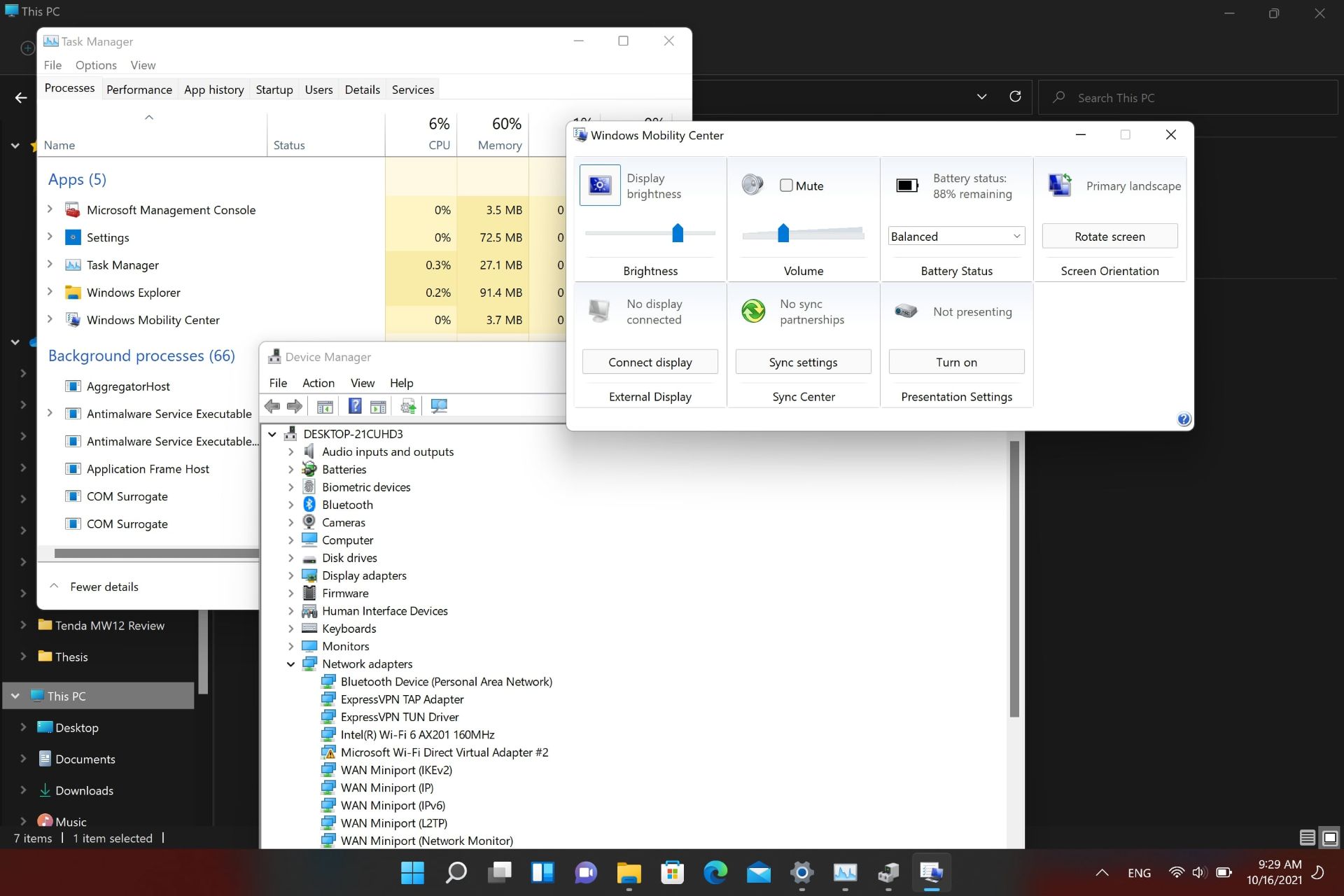Screen dimensions: 1344x896
Task: Select the Performance tab in Task Manager
Action: pyautogui.click(x=139, y=89)
